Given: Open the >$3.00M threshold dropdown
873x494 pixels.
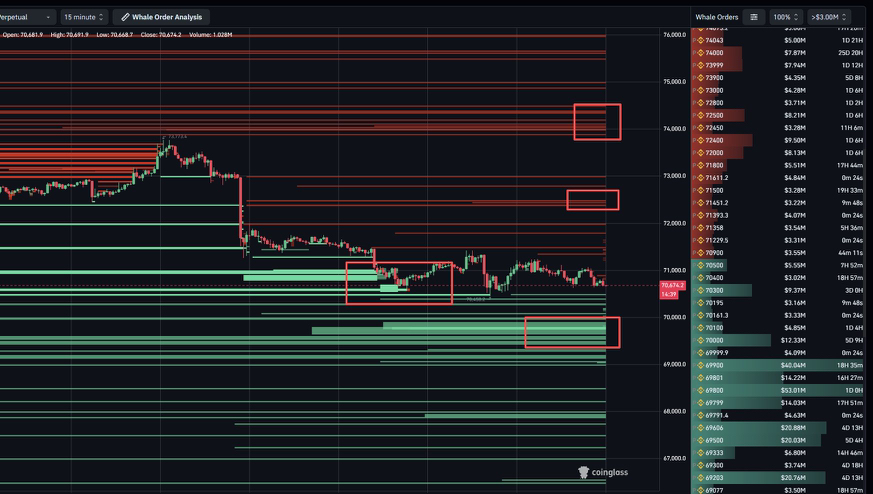Looking at the screenshot, I should (x=828, y=17).
